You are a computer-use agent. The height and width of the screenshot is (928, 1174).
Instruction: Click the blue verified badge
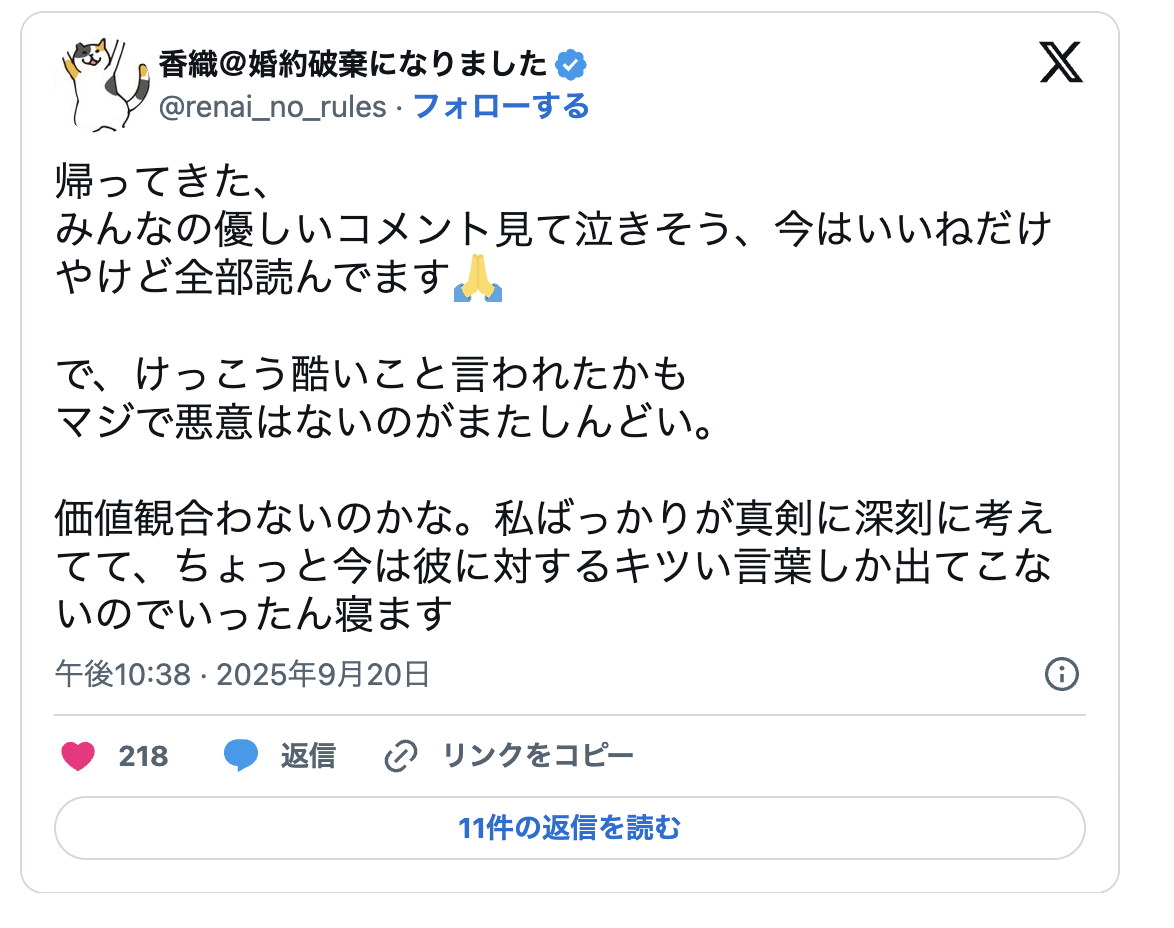coord(571,66)
